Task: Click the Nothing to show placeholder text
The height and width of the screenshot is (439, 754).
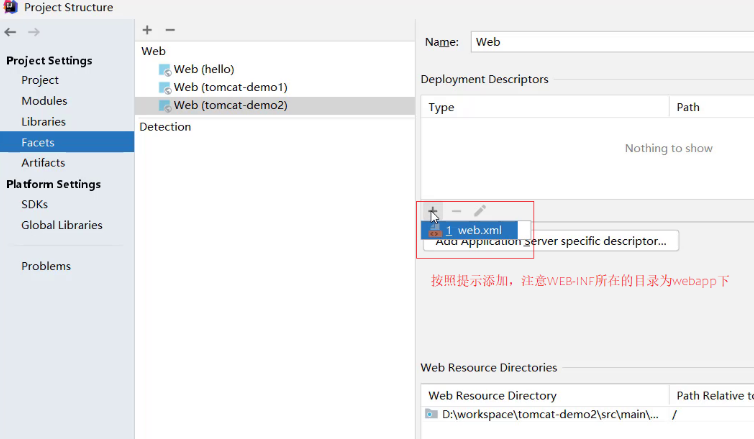Action: coord(668,148)
